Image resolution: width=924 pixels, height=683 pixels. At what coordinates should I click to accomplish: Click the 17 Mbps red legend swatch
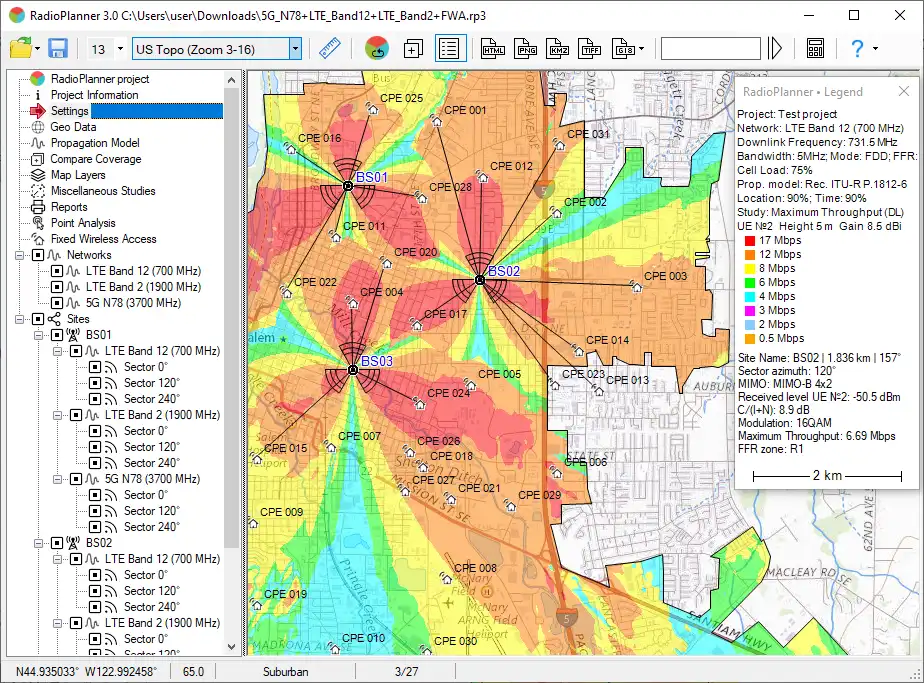[x=750, y=240]
